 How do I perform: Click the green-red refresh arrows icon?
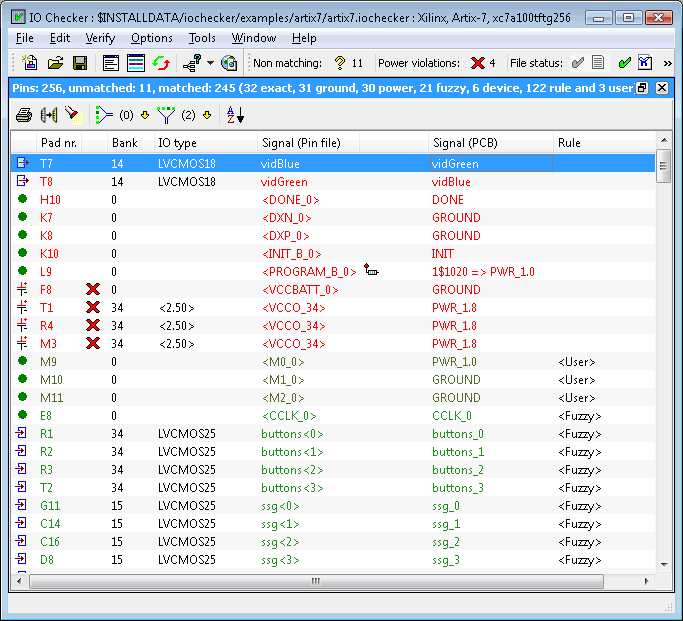point(161,63)
